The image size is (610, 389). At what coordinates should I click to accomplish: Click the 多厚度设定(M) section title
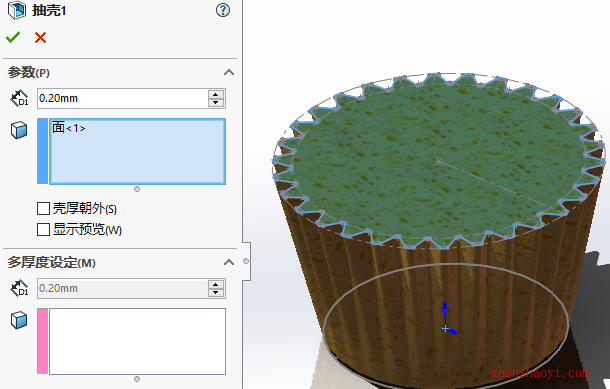[51, 263]
